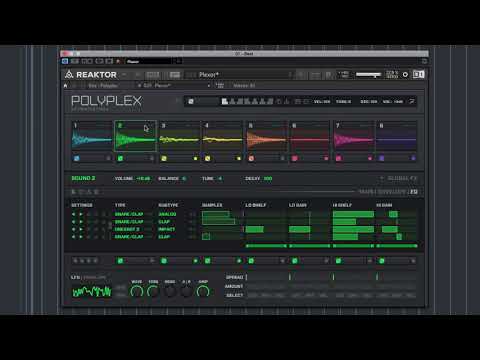This screenshot has height=360, width=480.
Task: Click the yellow-green dice button under sound 3
Action: 164,158
